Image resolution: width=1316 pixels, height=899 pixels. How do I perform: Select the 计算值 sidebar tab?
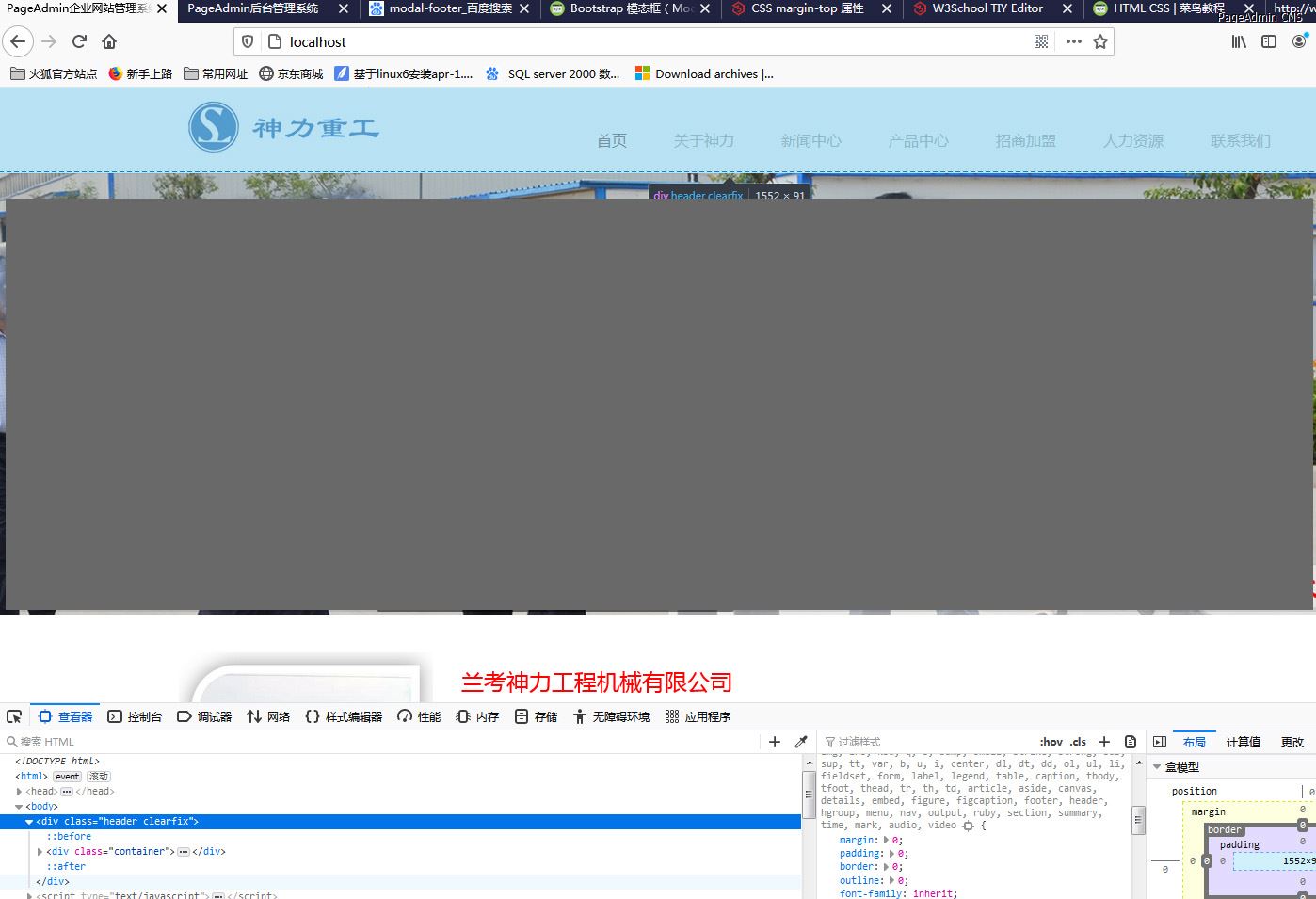pyautogui.click(x=1243, y=742)
